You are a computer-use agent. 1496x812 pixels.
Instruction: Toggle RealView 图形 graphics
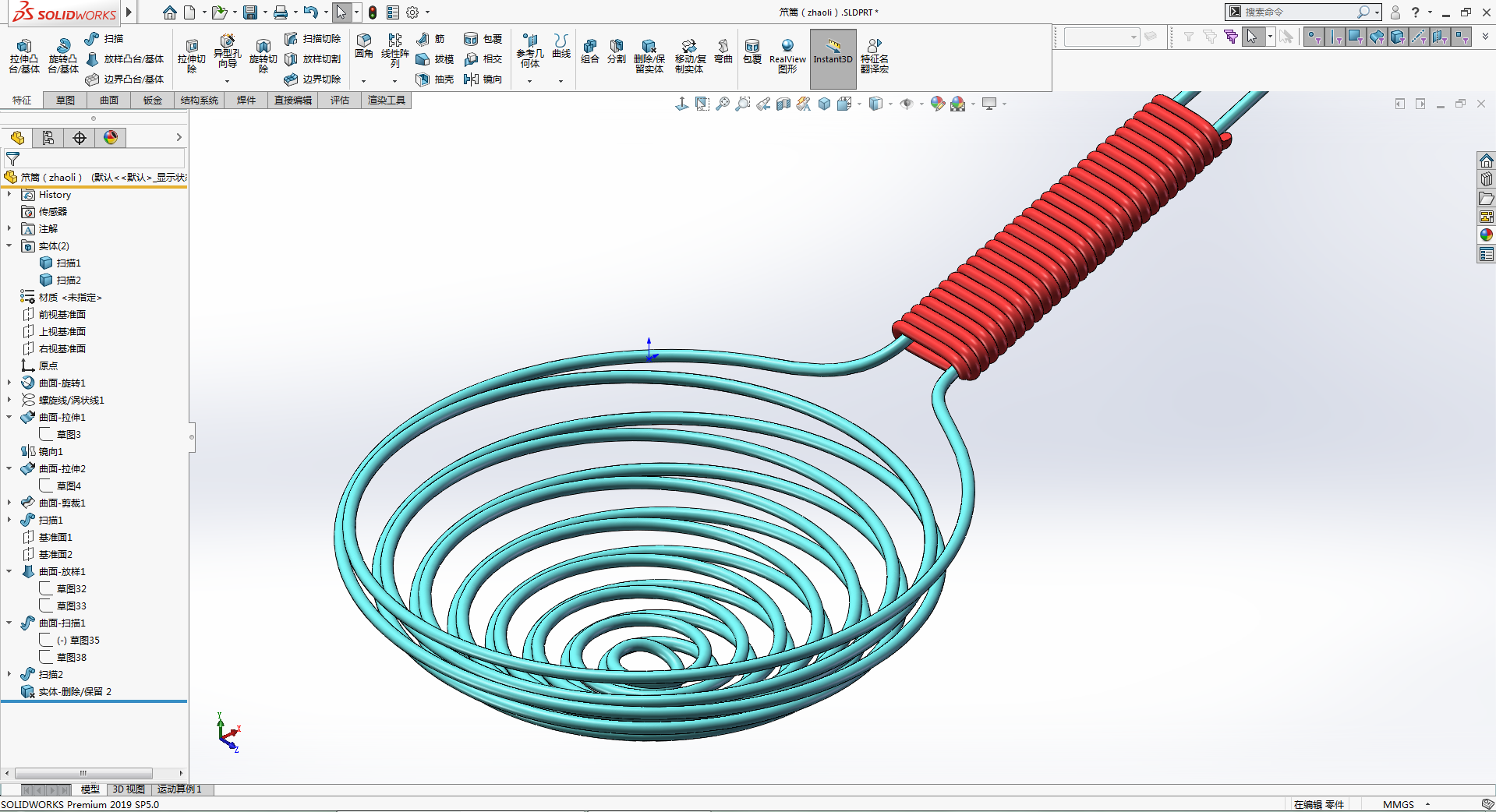click(x=787, y=55)
